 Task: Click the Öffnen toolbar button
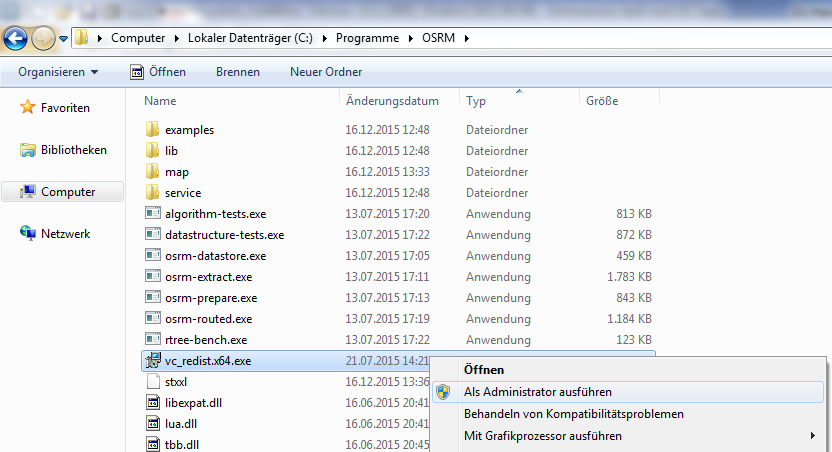159,72
